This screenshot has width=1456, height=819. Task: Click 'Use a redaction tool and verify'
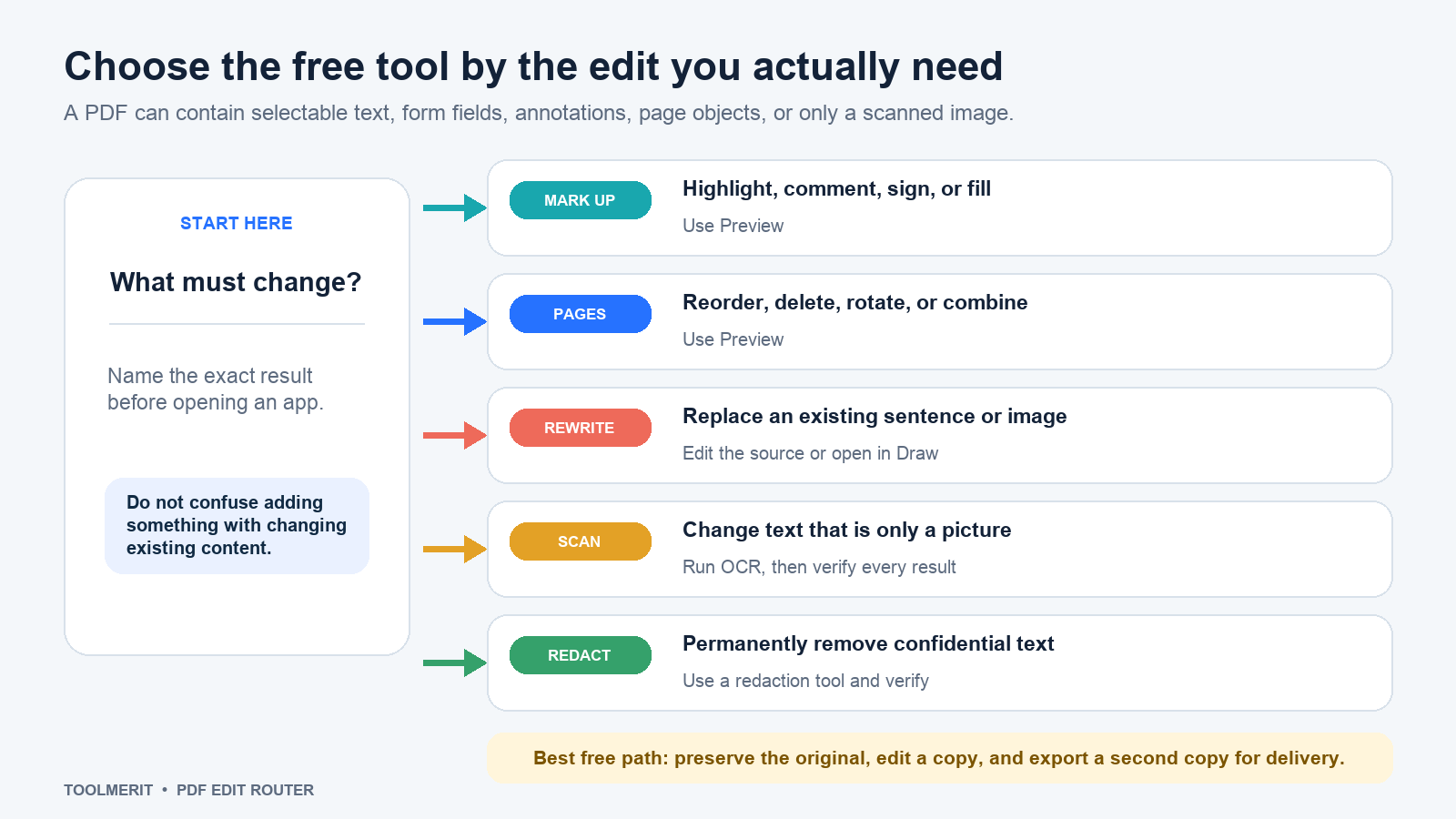coord(805,681)
